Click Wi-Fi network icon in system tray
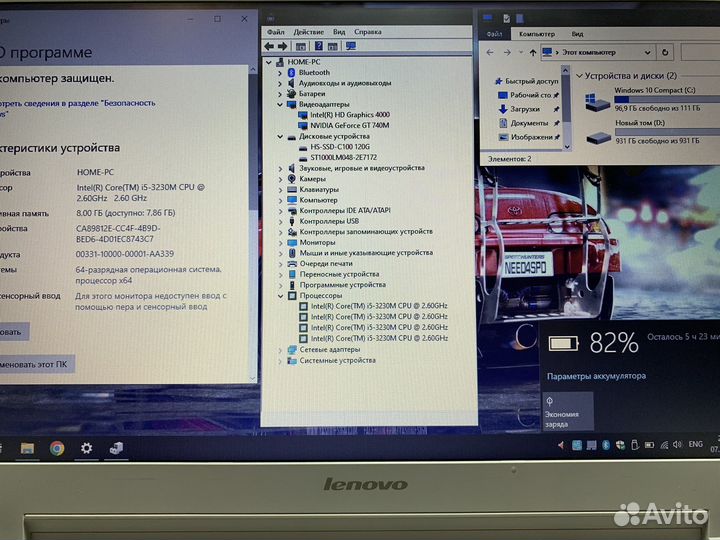720x540 pixels. pyautogui.click(x=664, y=445)
